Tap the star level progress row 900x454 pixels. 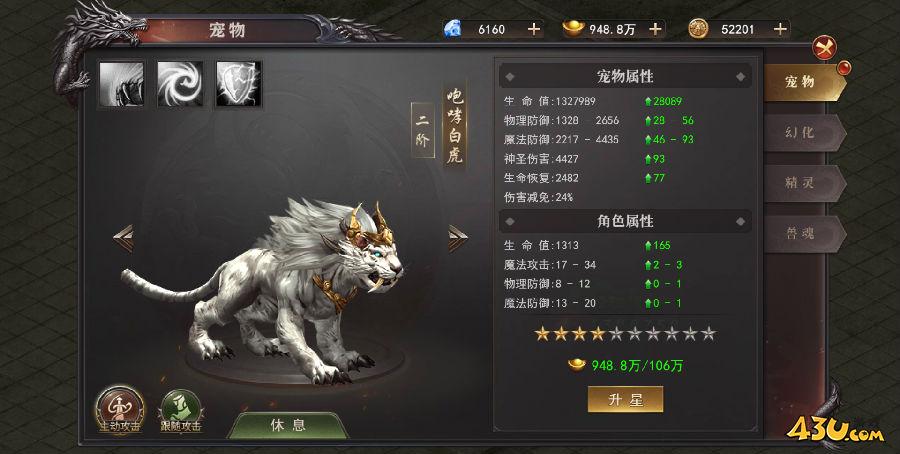625,333
